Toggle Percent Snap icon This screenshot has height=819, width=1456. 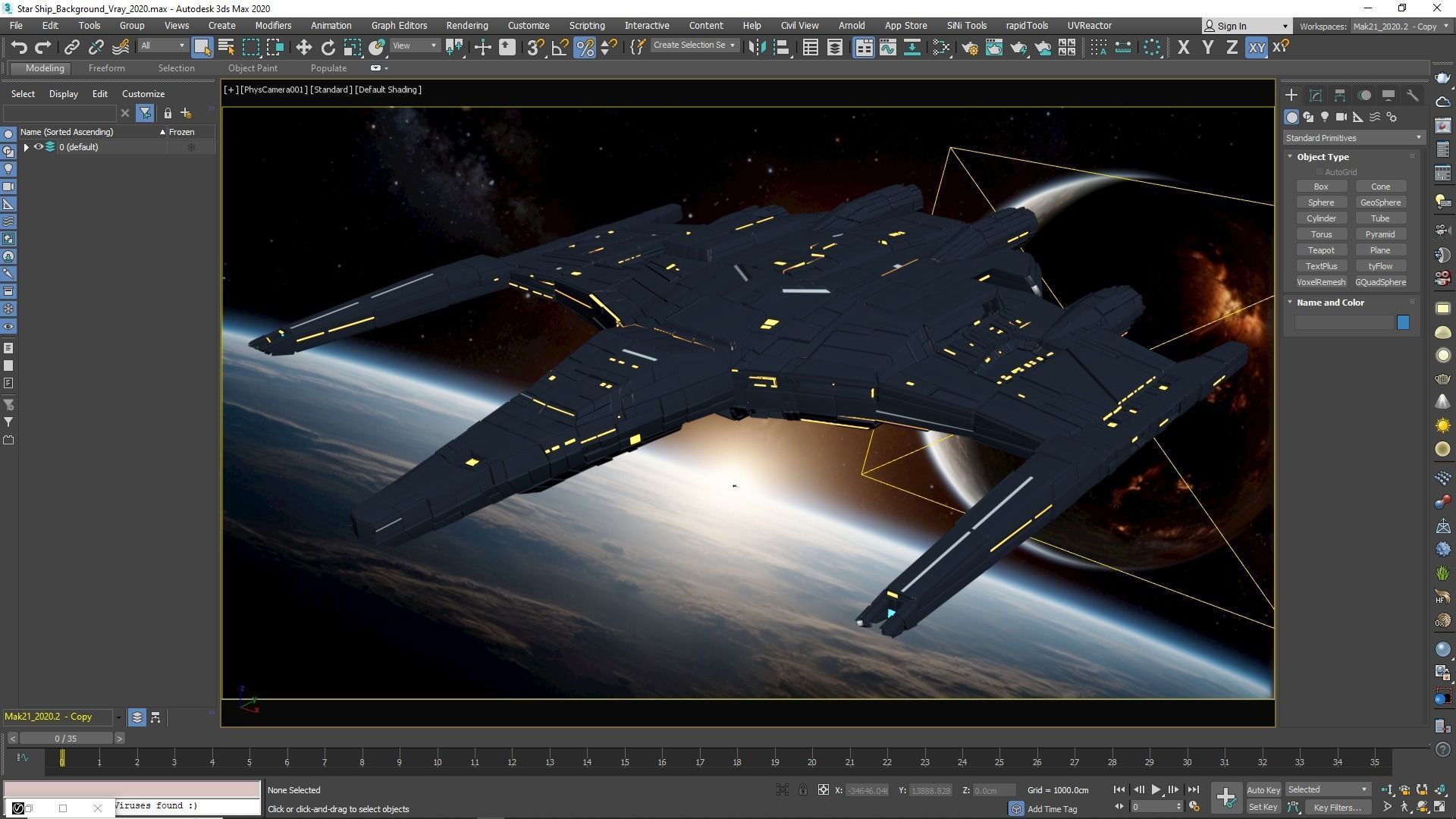point(584,47)
